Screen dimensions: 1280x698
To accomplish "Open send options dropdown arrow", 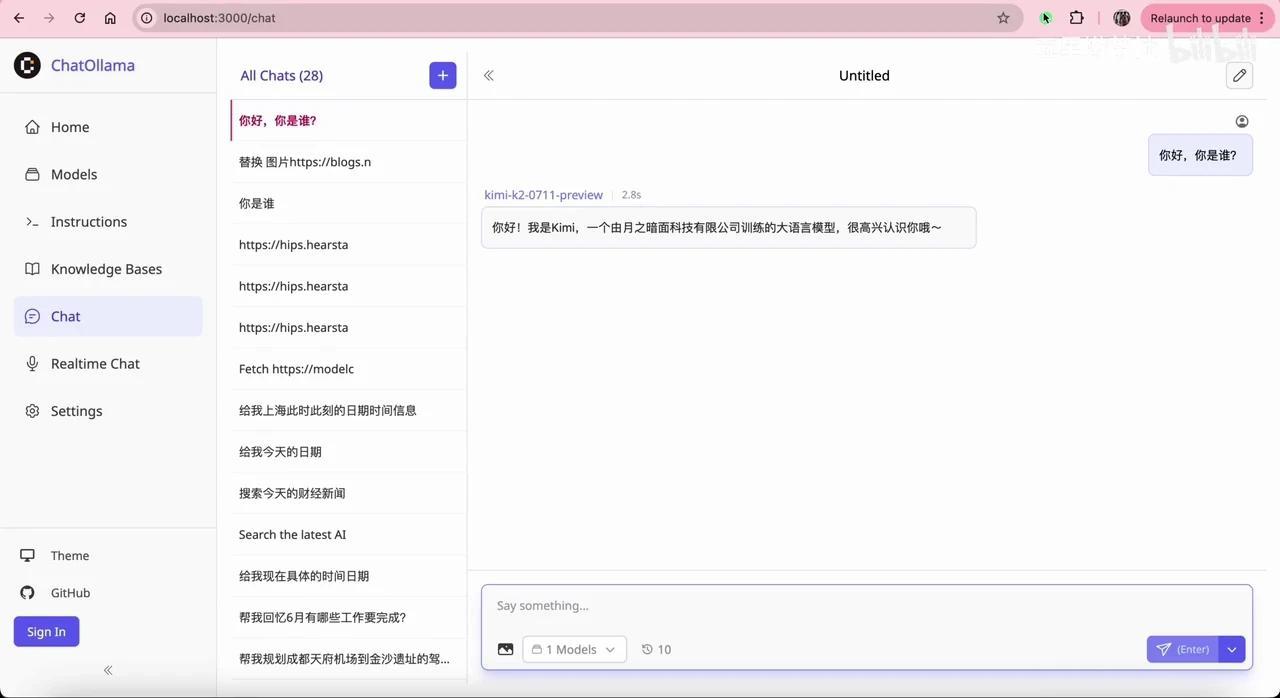I will point(1232,649).
